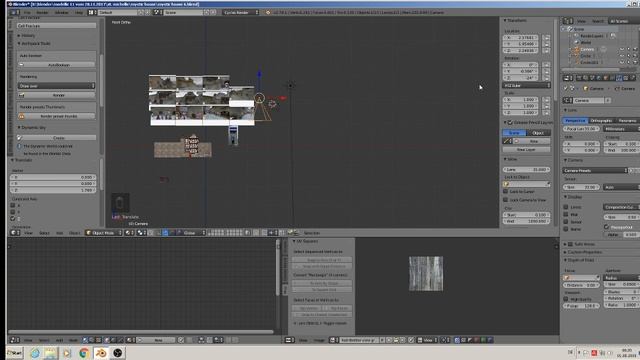640x360 pixels.
Task: Open the Draw over rendering dropdown
Action: point(56,86)
